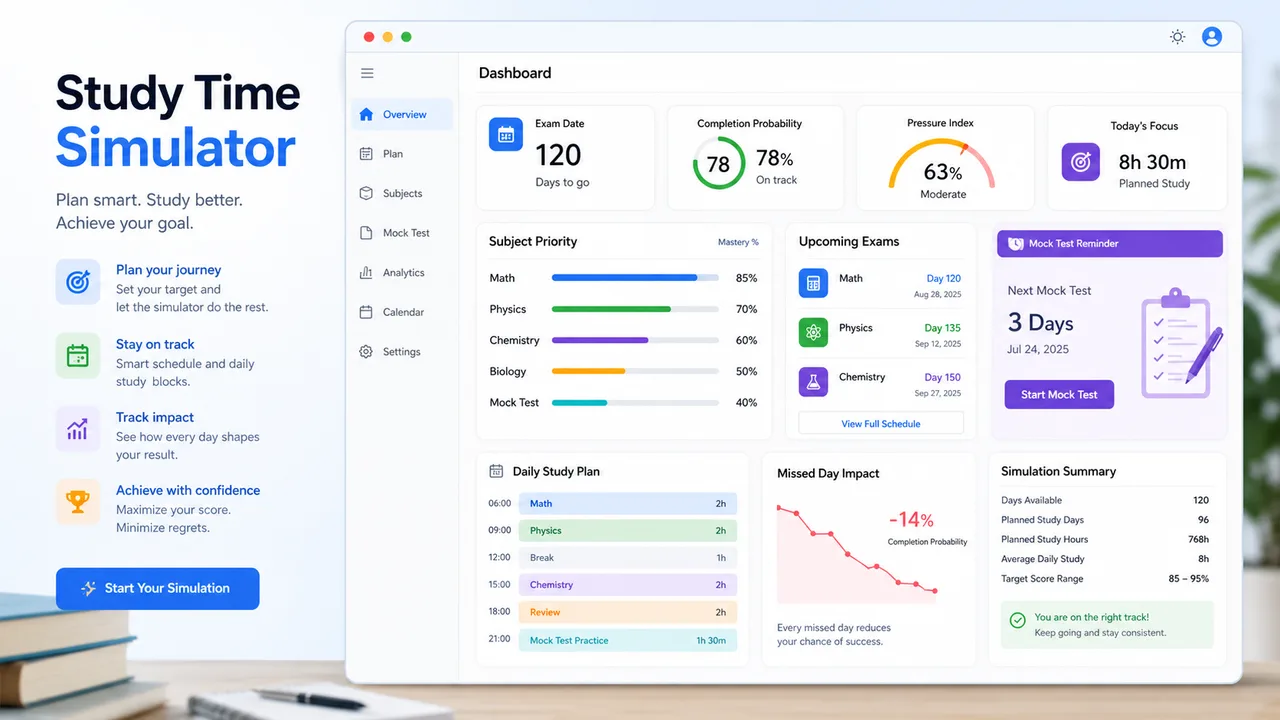Viewport: 1280px width, 720px height.
Task: Click the clock icon in Mock Test Reminder
Action: click(x=1016, y=243)
